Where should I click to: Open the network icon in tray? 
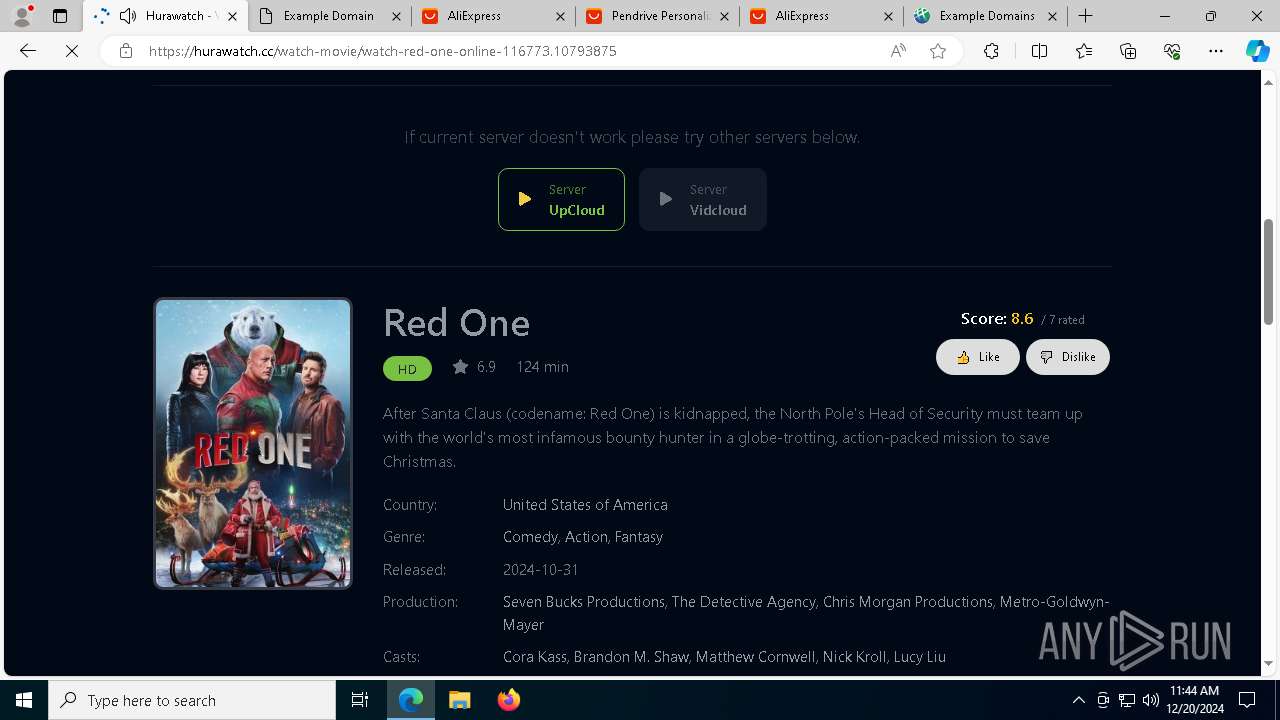1127,700
